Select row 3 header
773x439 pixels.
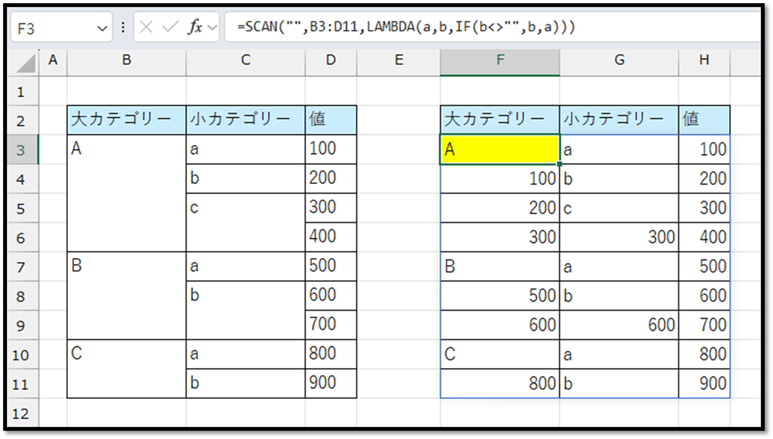coord(21,149)
